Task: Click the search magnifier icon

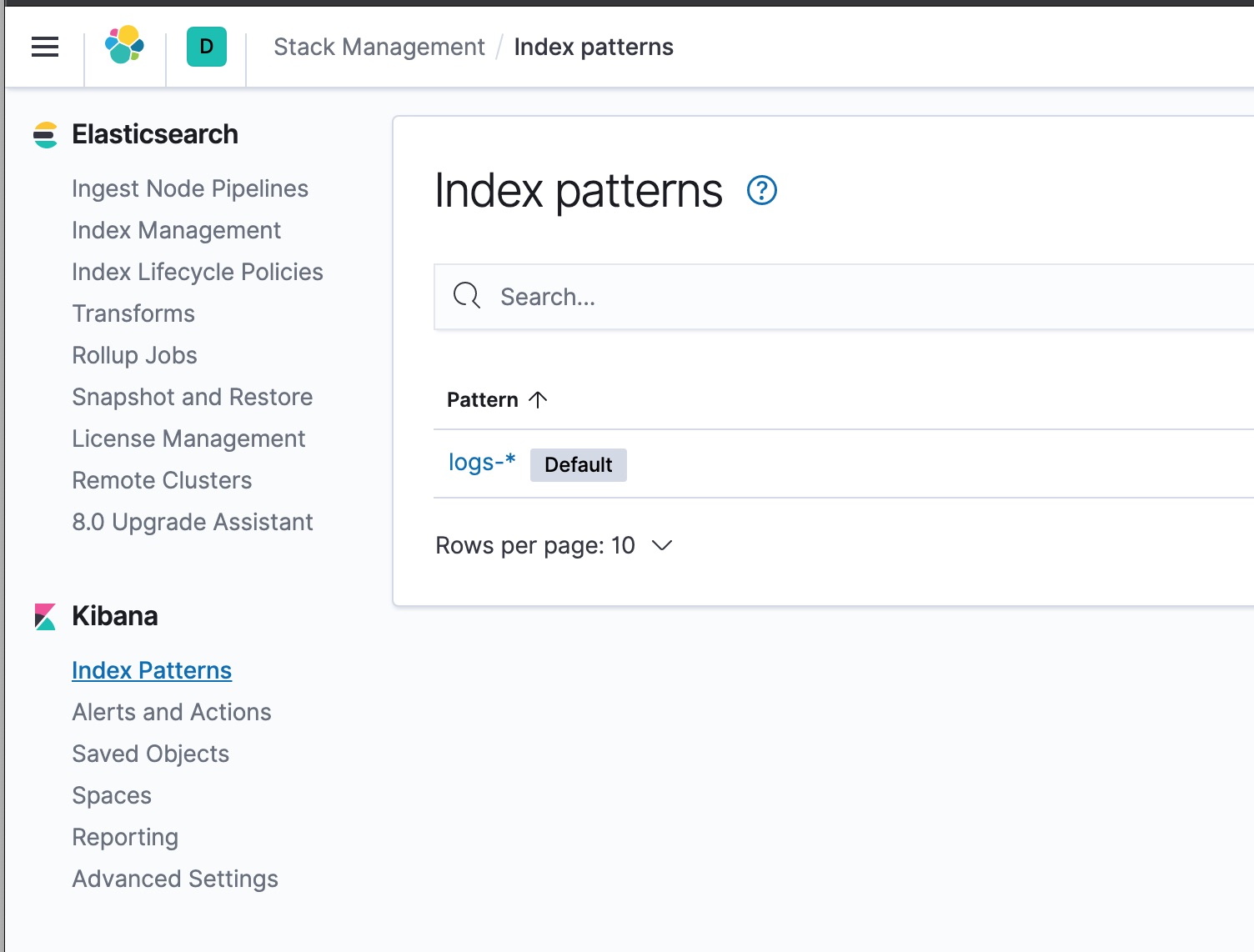Action: 467,296
